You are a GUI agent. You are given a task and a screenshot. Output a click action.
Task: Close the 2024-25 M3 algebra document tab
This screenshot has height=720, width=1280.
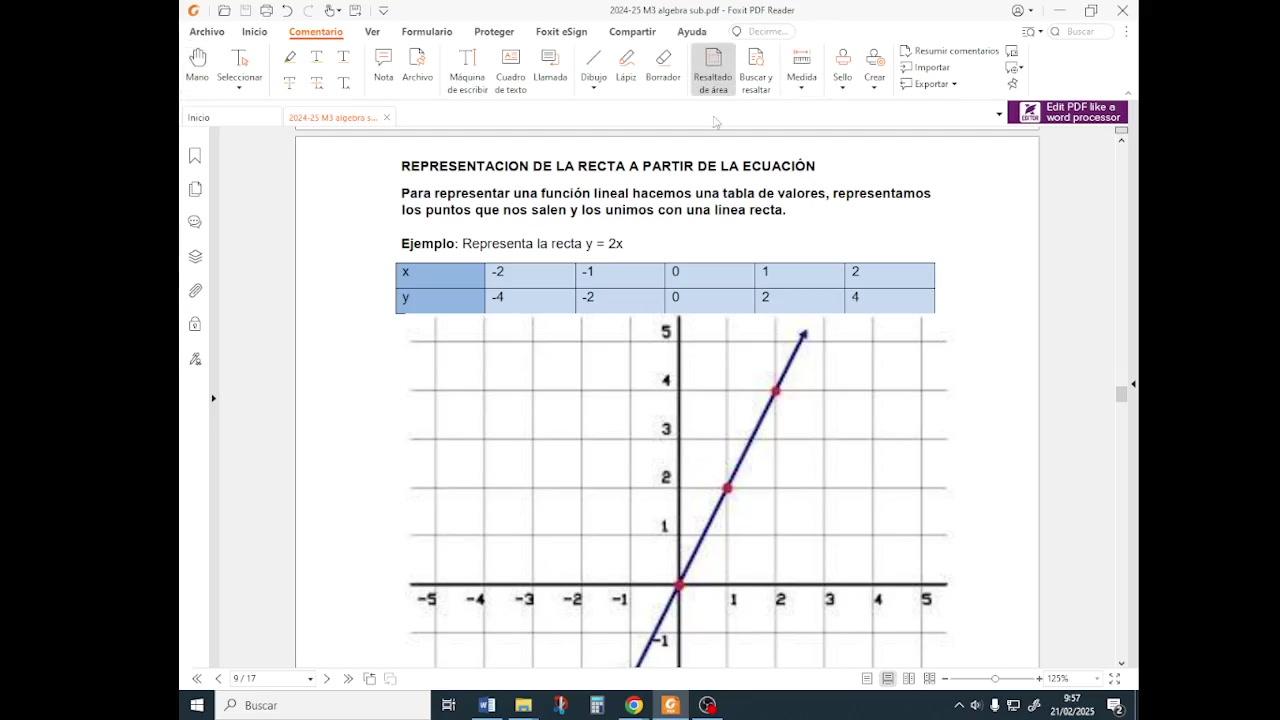pyautogui.click(x=387, y=118)
